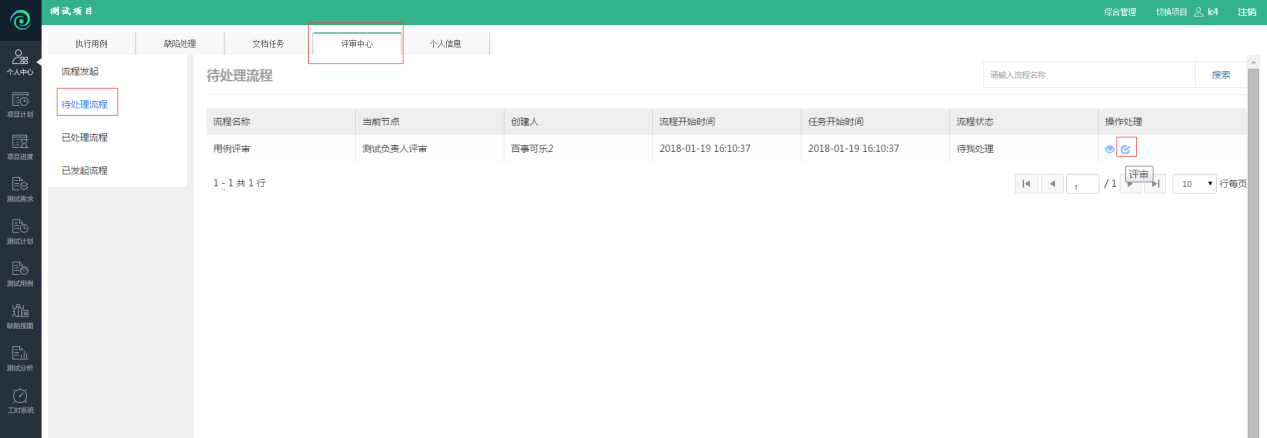The width and height of the screenshot is (1267, 438).
Task: Go to the first page of results
Action: [1026, 184]
